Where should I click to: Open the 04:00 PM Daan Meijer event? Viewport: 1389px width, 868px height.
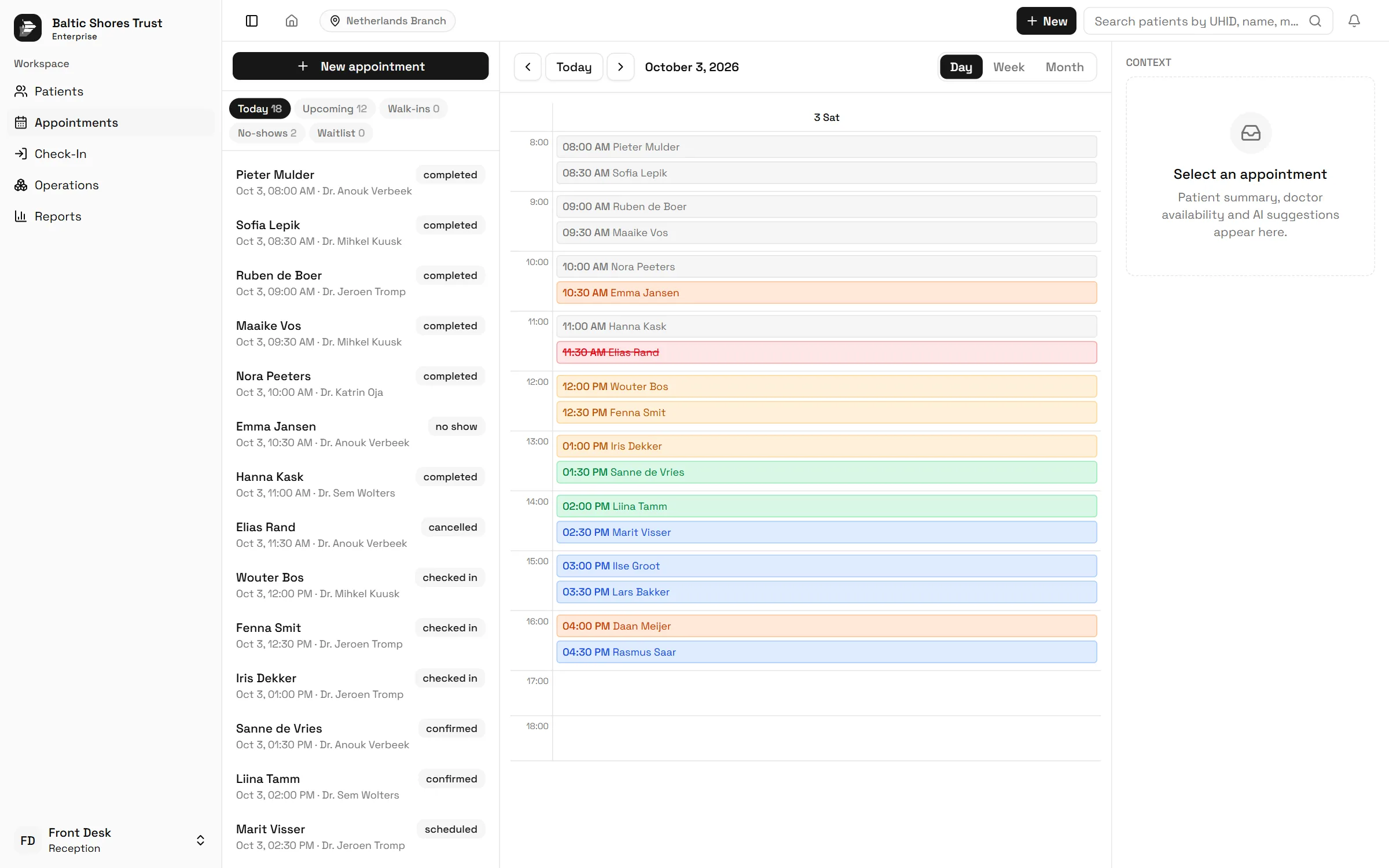826,626
